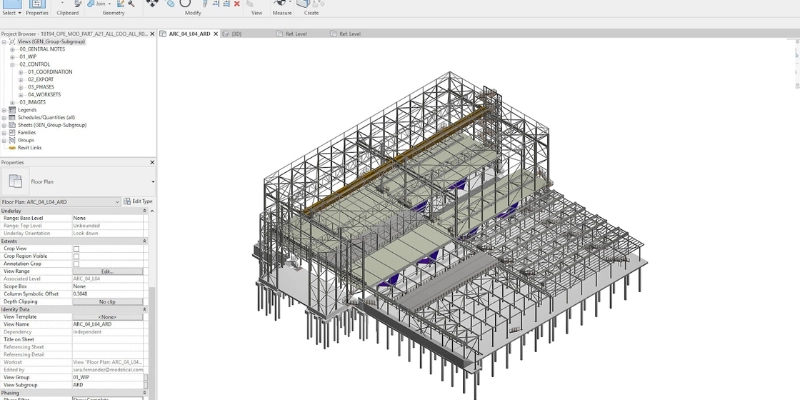This screenshot has width=800, height=400.
Task: Switch to the first Ref. Level tab
Action: 296,34
